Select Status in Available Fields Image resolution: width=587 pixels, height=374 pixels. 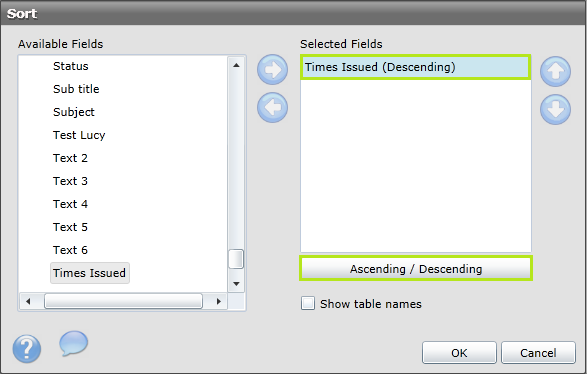pos(71,66)
